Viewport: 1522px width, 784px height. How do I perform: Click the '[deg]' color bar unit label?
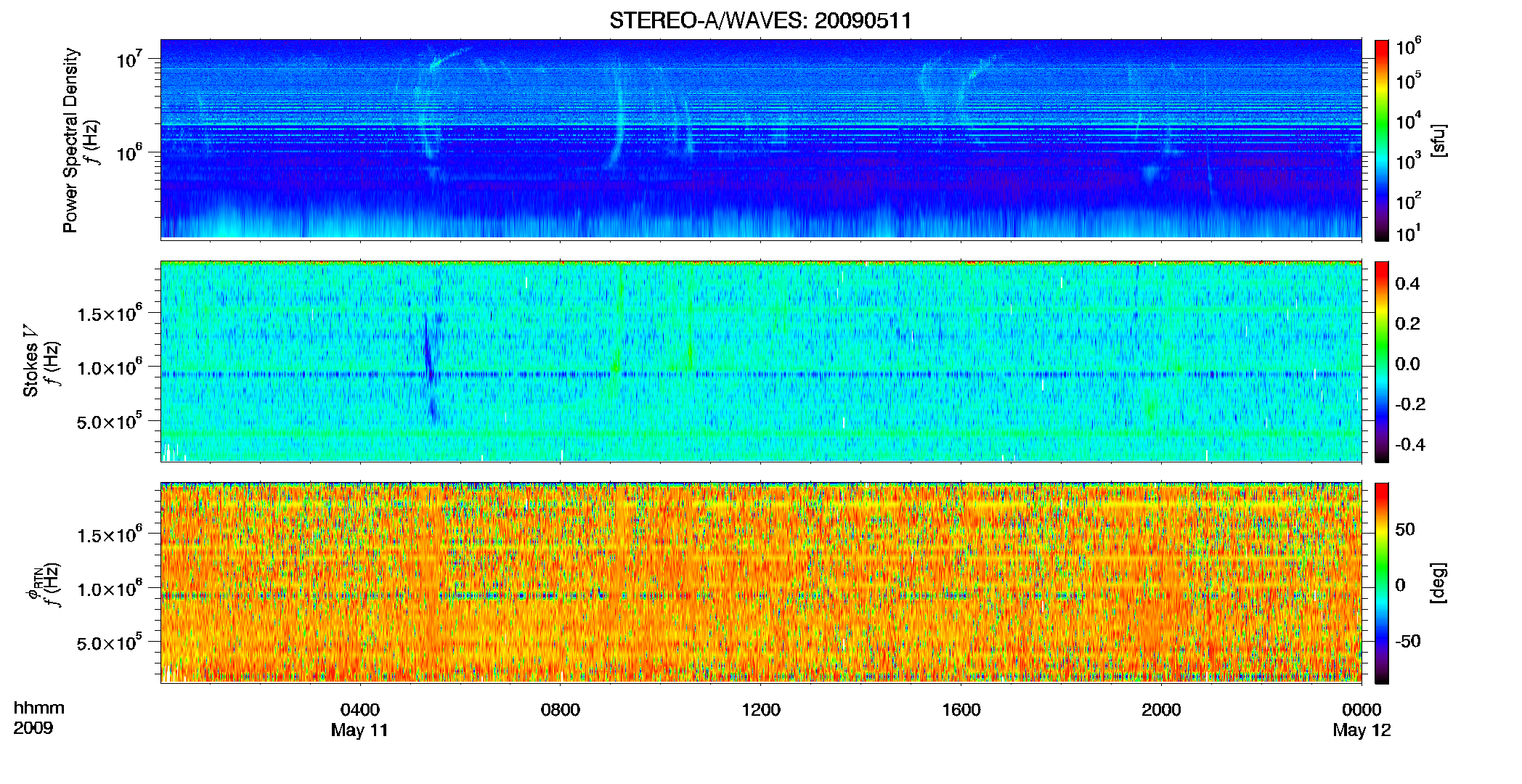[1438, 583]
